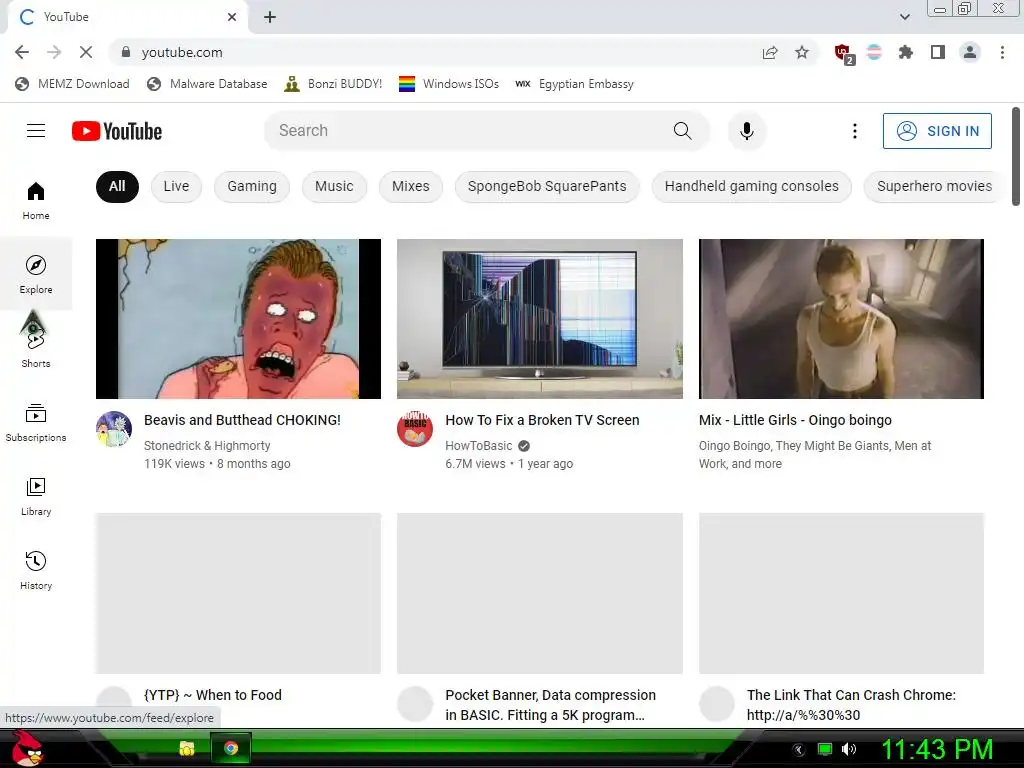Select the Gaming filter chip
Screen dimensions: 1024x768
[252, 186]
